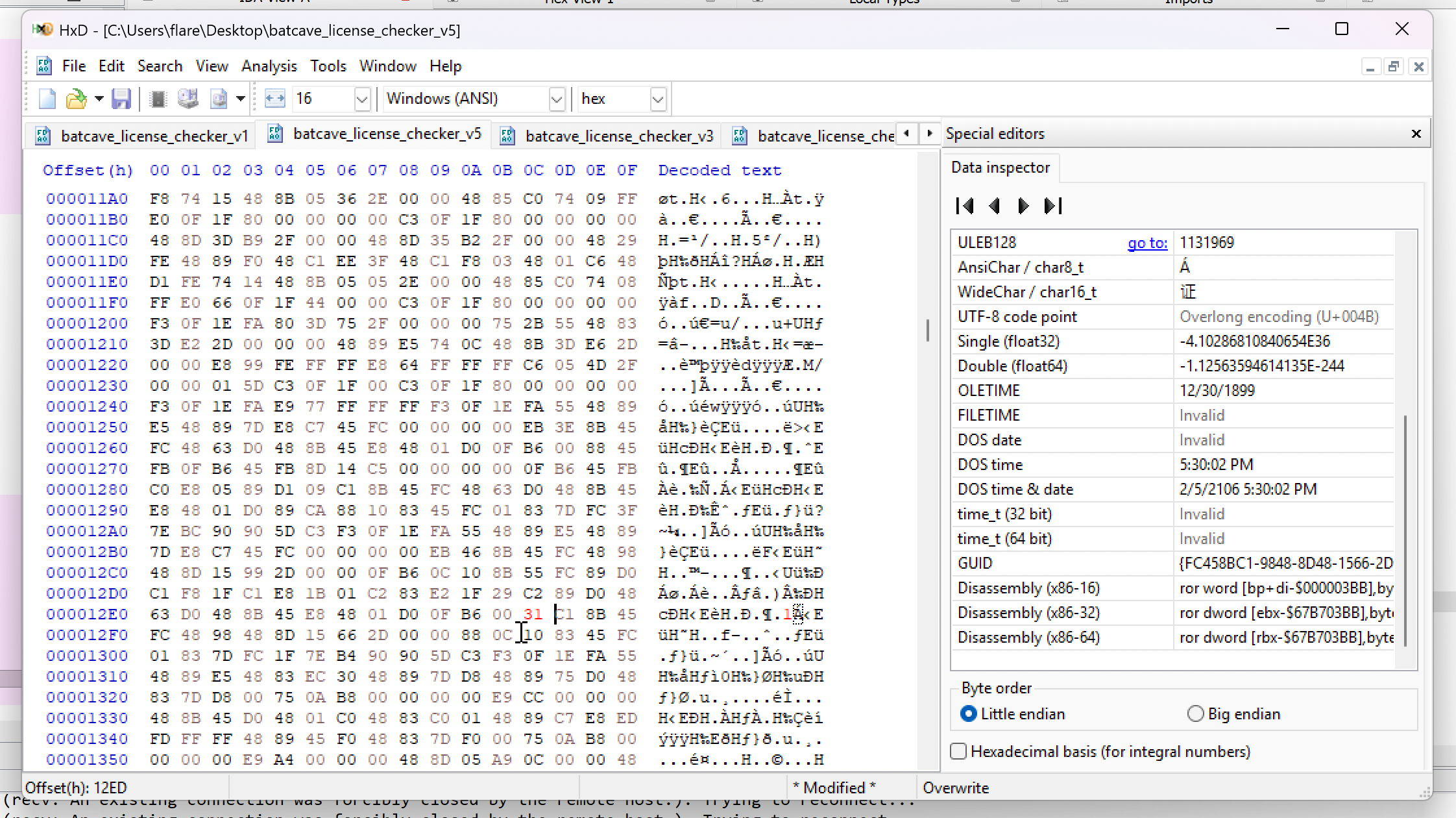Viewport: 1456px width, 818px height.
Task: Click the Modified status bar indicator
Action: coord(834,788)
